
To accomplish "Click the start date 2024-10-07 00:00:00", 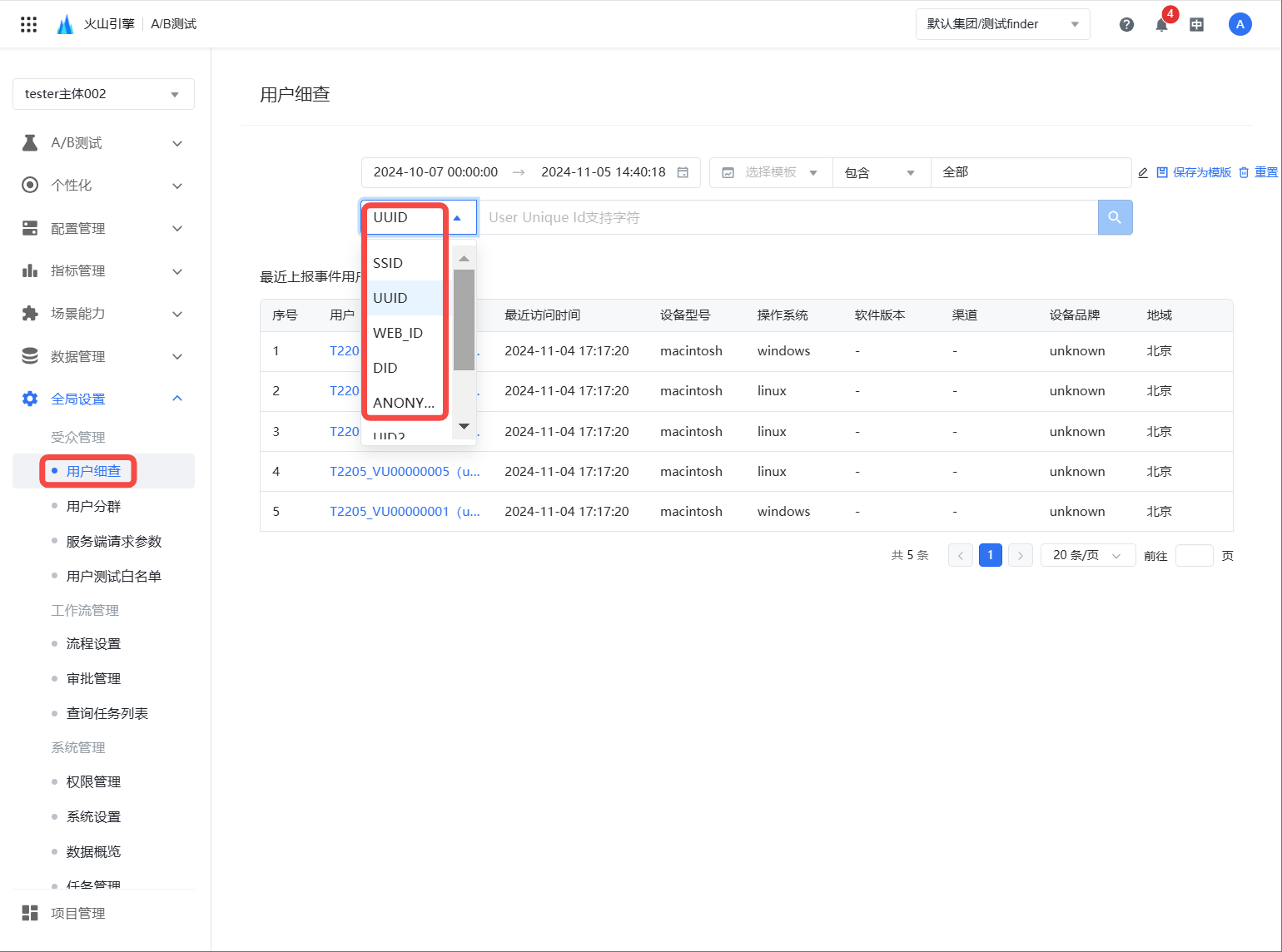I will pos(435,172).
